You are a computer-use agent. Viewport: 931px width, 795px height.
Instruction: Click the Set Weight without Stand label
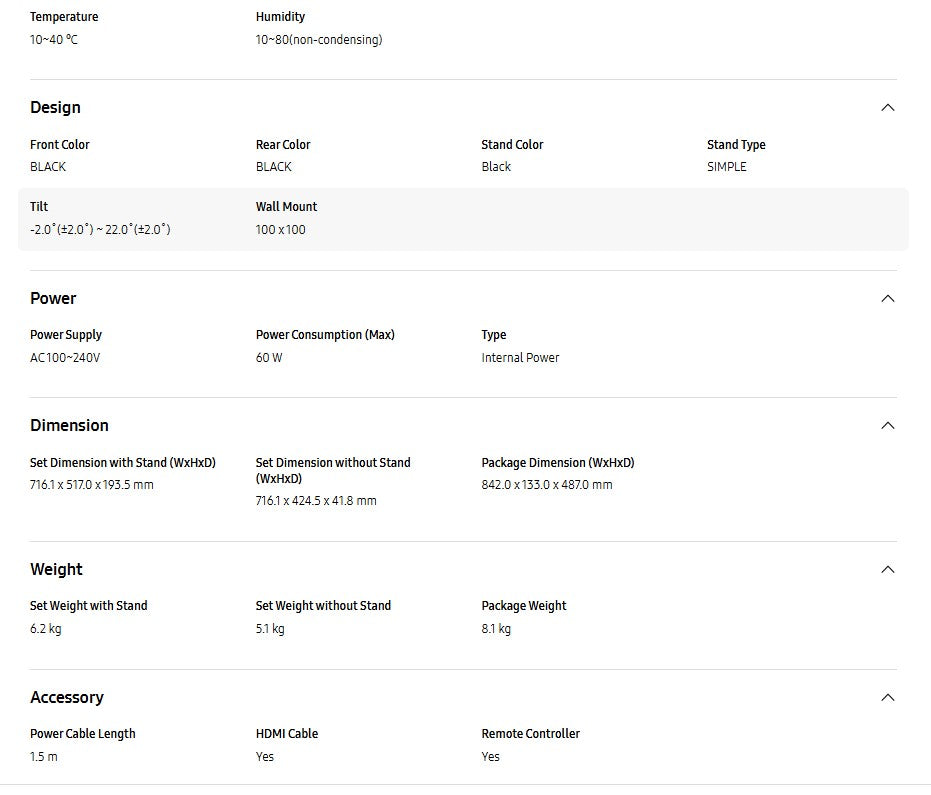(323, 606)
